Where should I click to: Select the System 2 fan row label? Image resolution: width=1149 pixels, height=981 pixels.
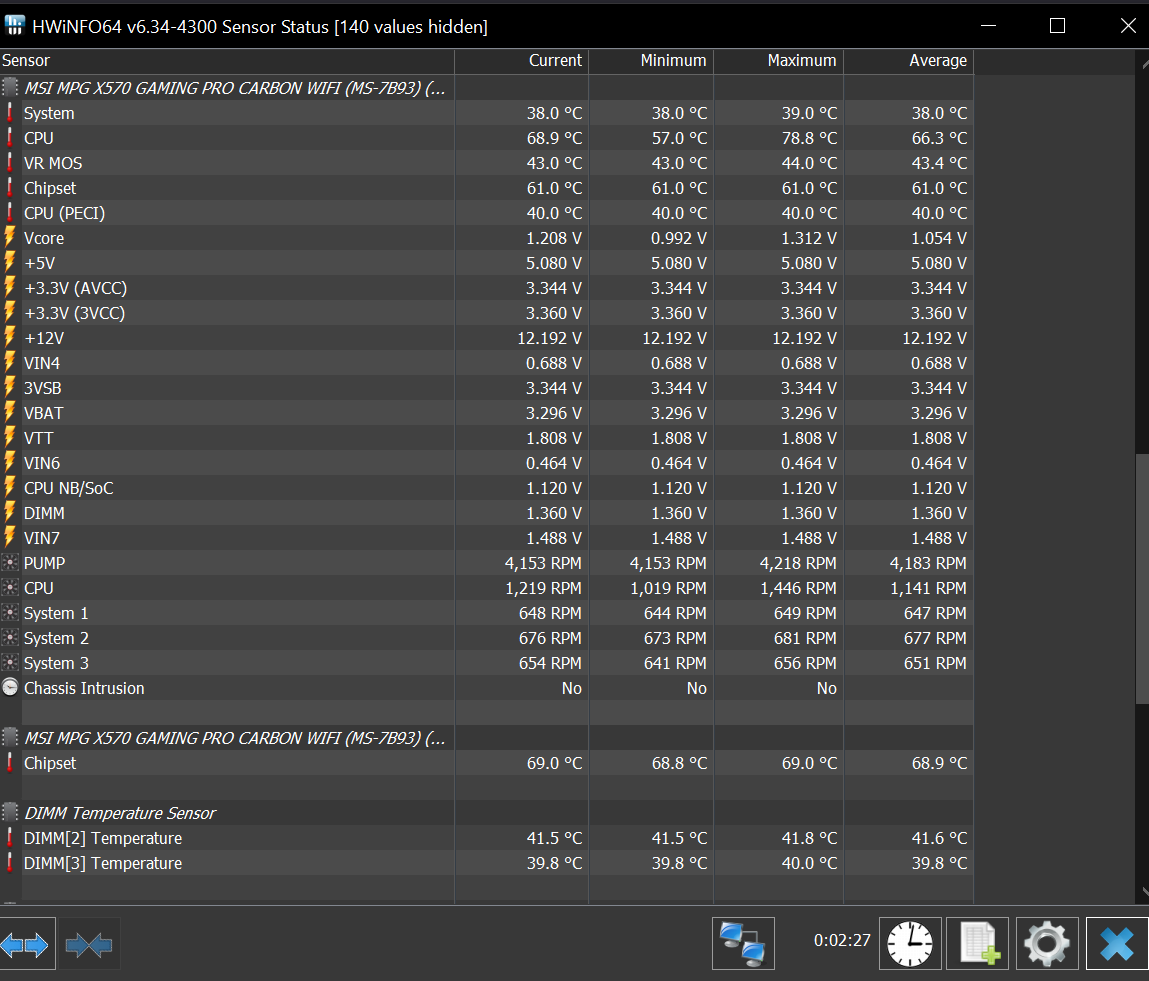point(56,638)
